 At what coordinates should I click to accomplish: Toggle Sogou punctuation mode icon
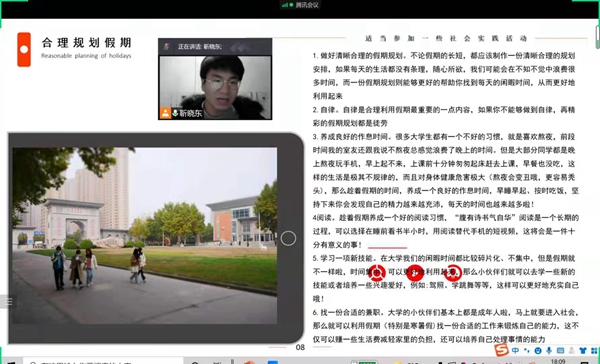[x=527, y=350]
